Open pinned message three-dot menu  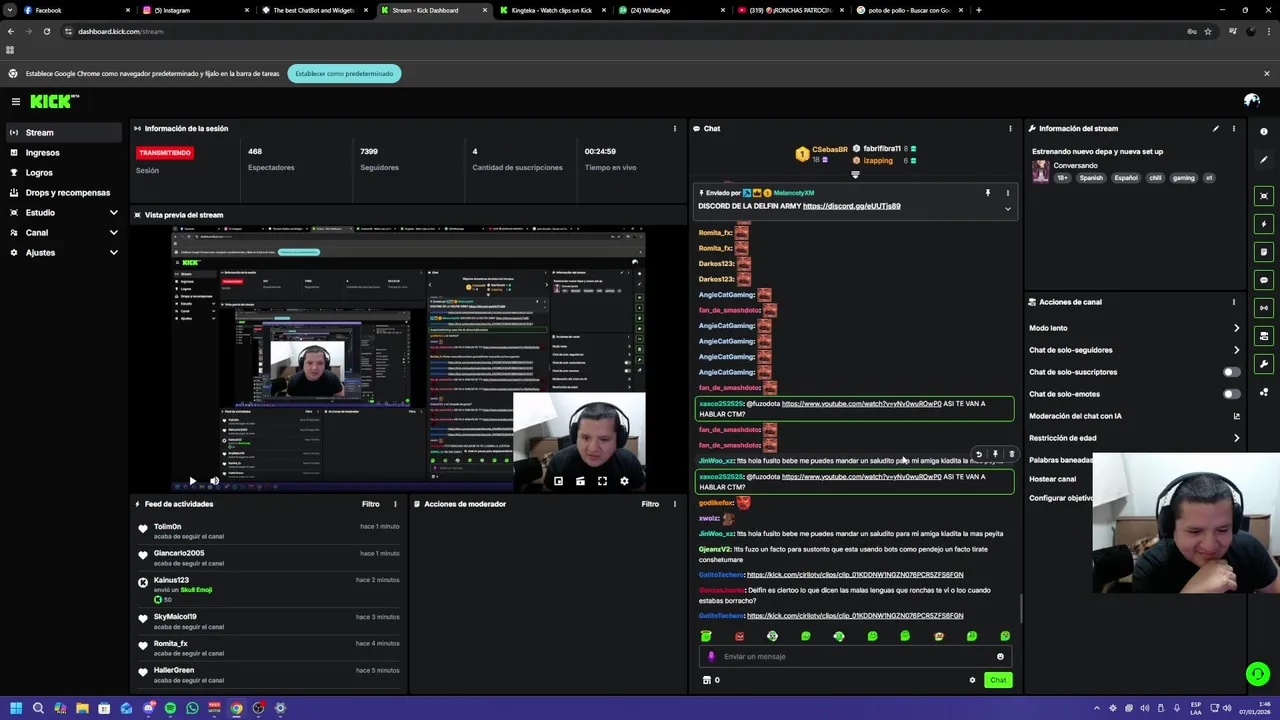(1007, 193)
